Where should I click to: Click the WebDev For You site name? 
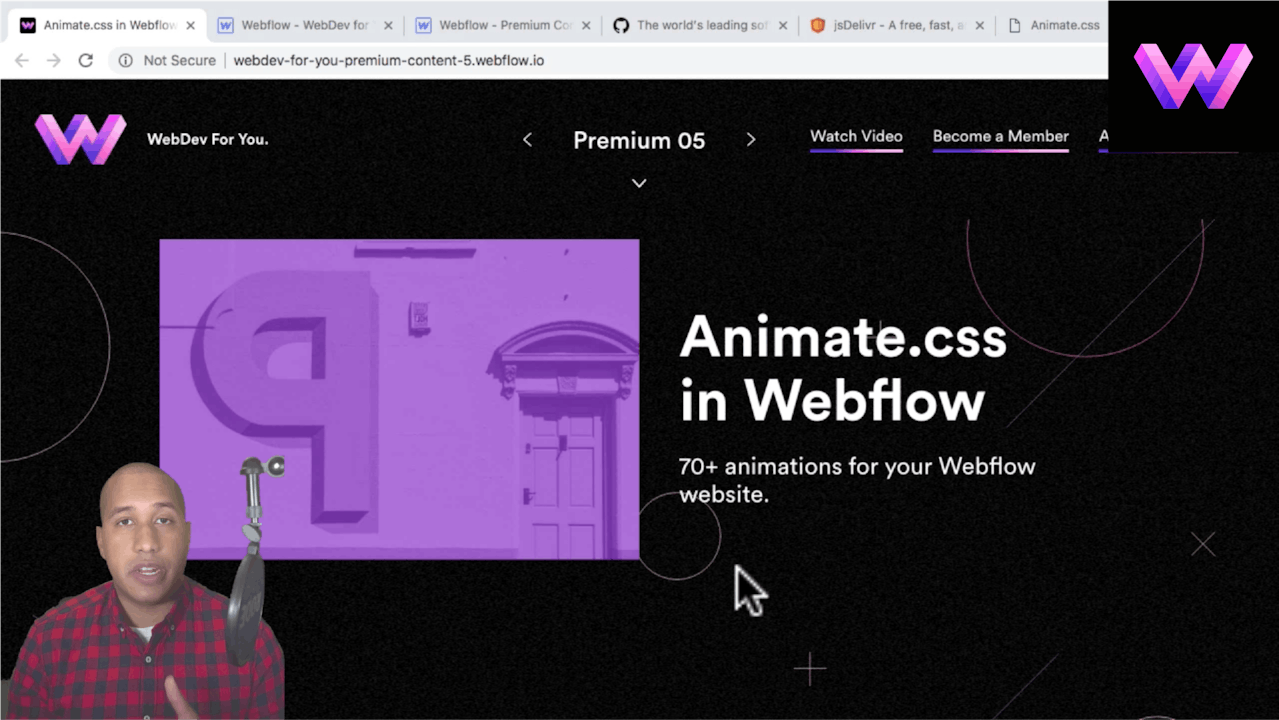pos(207,139)
